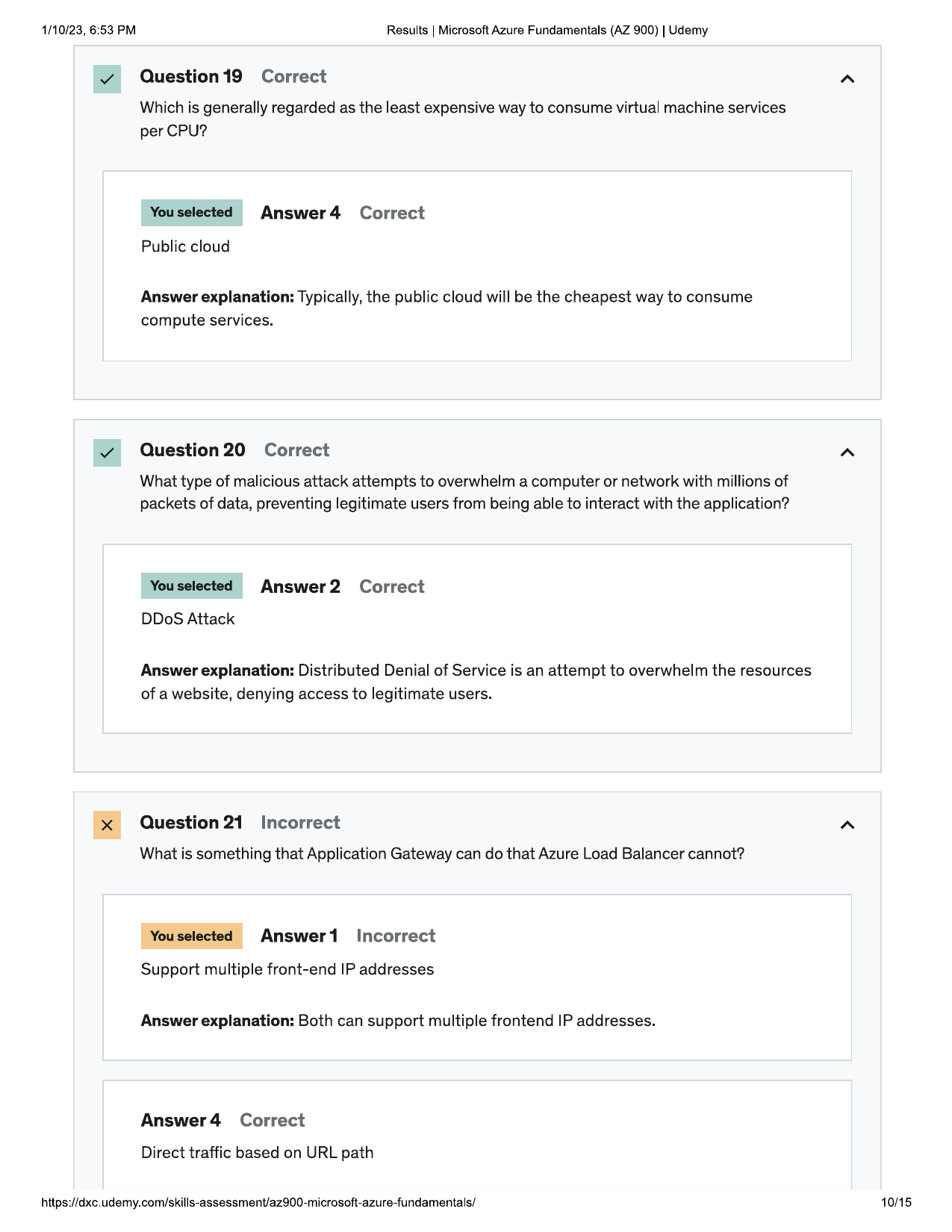Click the 'Public cloud' answer text
The image size is (952, 1232).
185,247
